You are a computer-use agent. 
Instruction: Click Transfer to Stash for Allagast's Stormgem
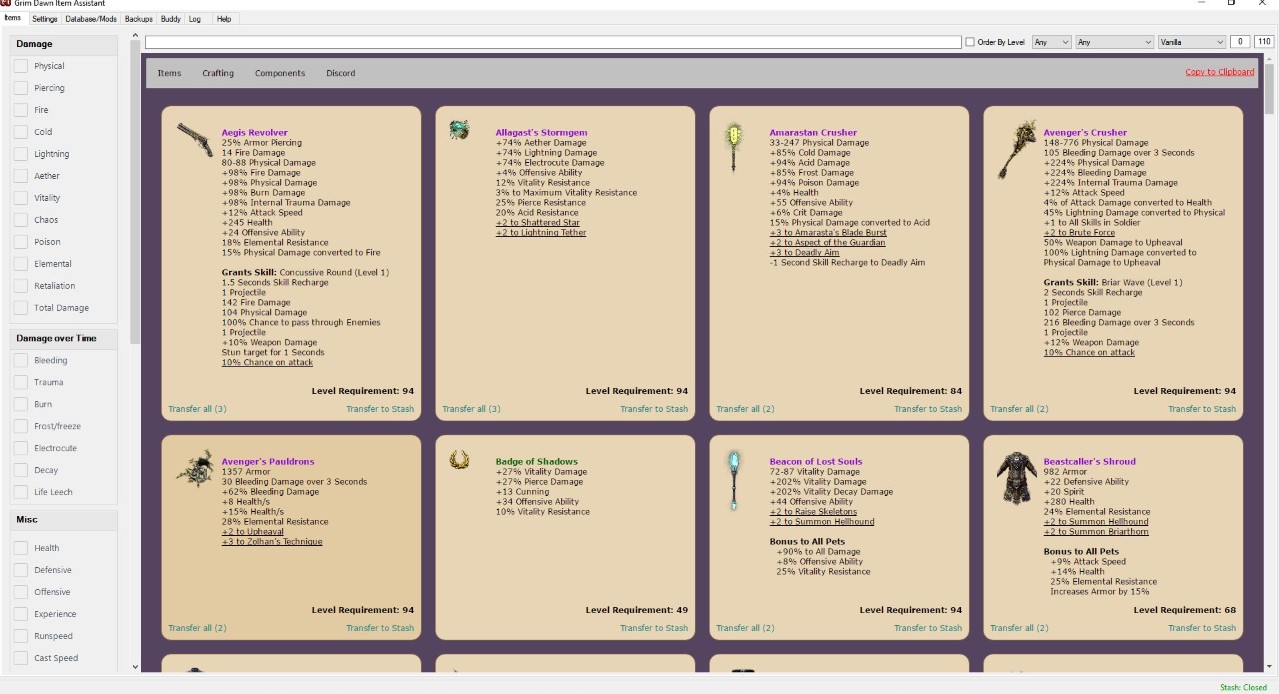(654, 409)
